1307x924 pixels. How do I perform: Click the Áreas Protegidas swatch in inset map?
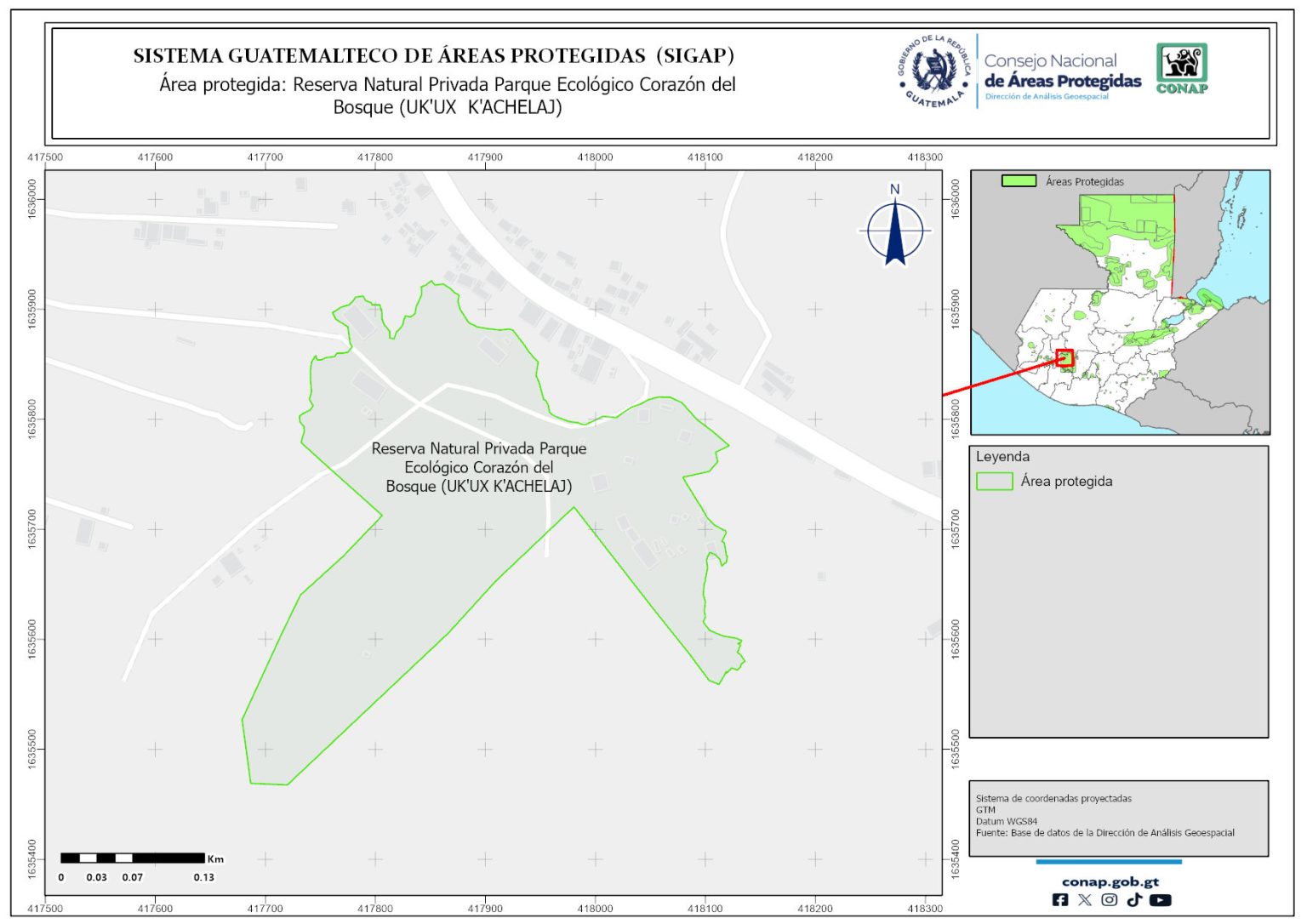(x=1019, y=181)
